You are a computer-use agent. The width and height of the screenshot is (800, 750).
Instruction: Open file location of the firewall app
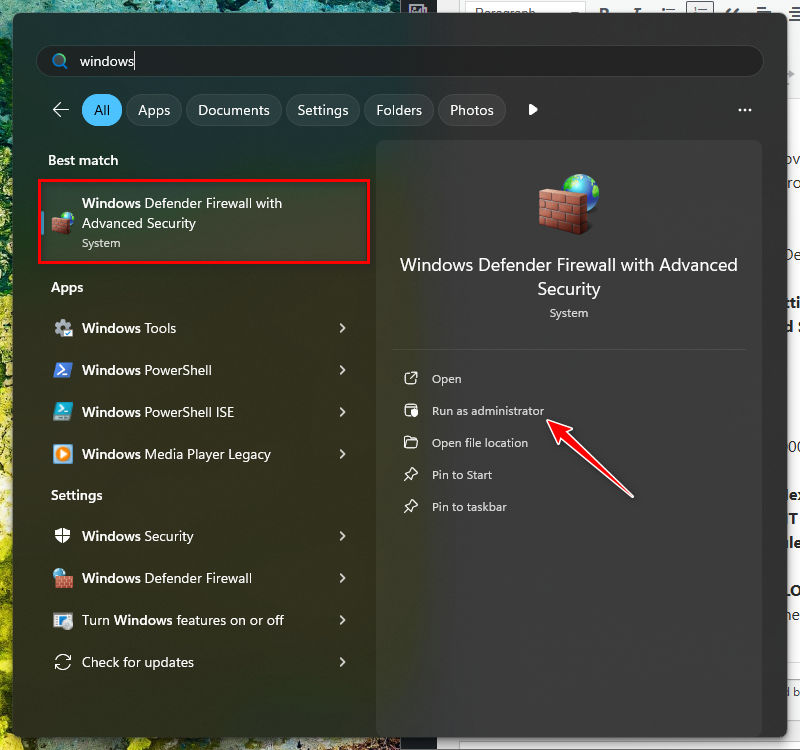coord(479,443)
